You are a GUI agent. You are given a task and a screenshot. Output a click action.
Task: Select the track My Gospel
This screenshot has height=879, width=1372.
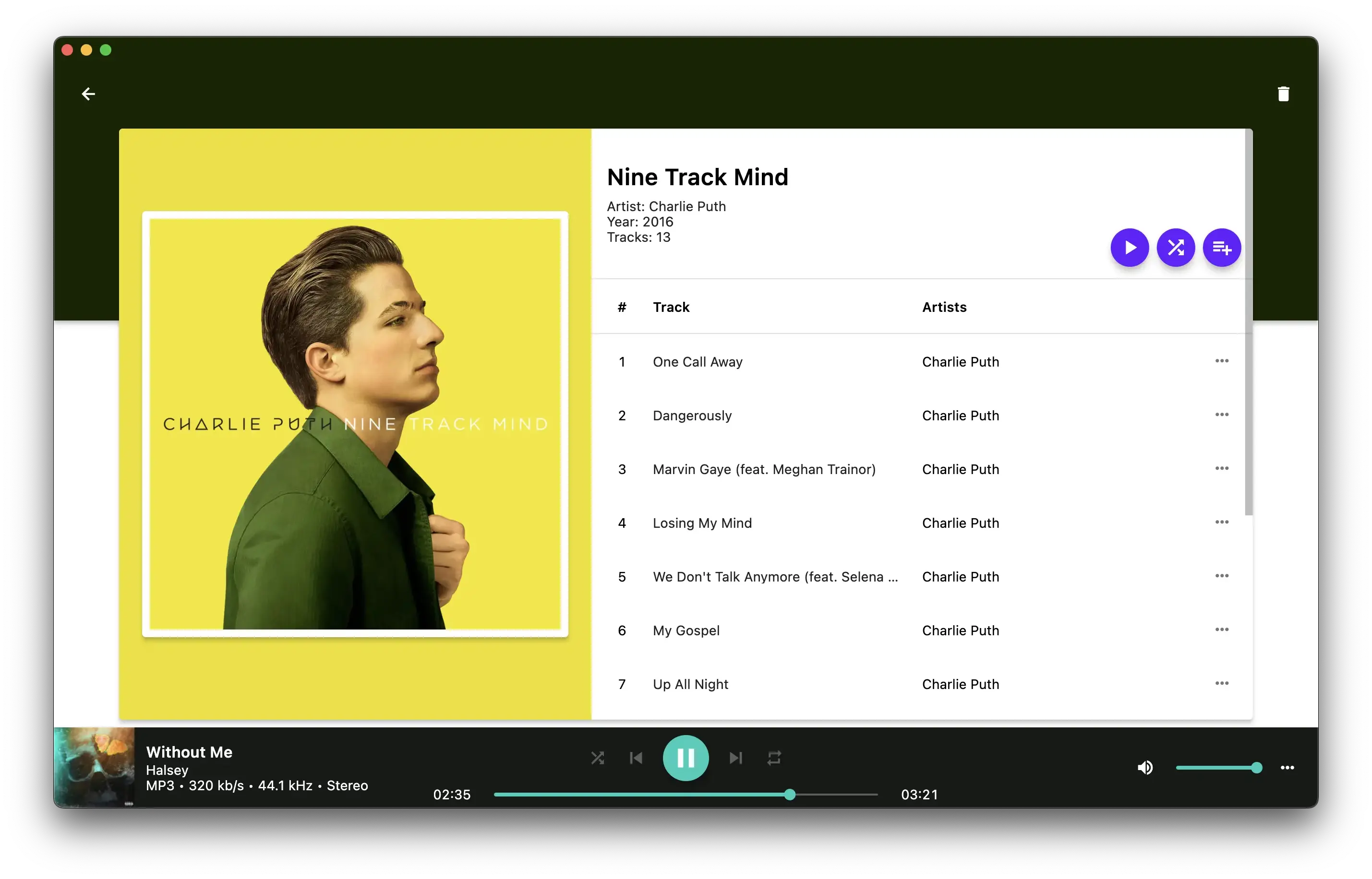(686, 631)
